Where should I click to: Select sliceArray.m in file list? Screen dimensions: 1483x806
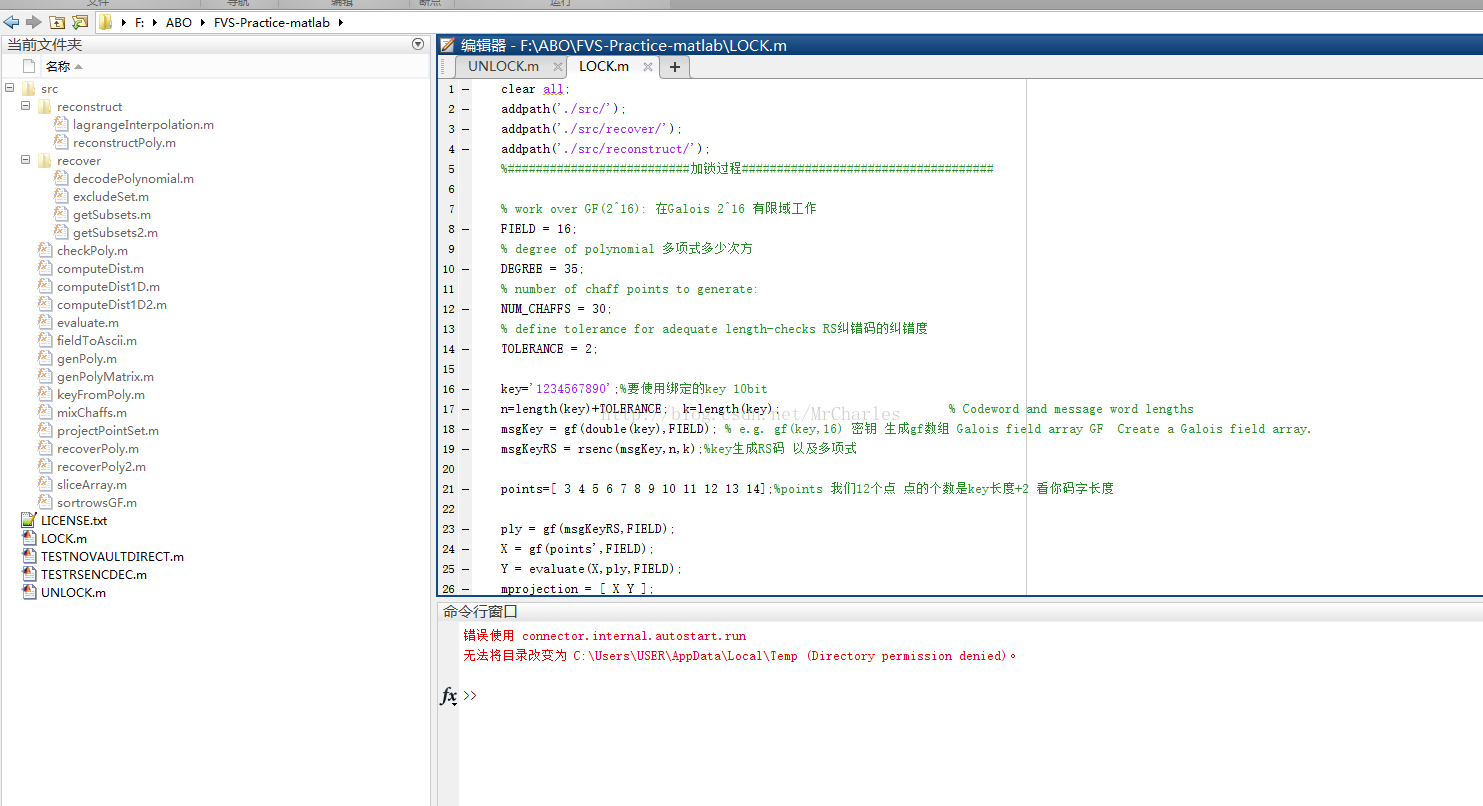(x=92, y=484)
